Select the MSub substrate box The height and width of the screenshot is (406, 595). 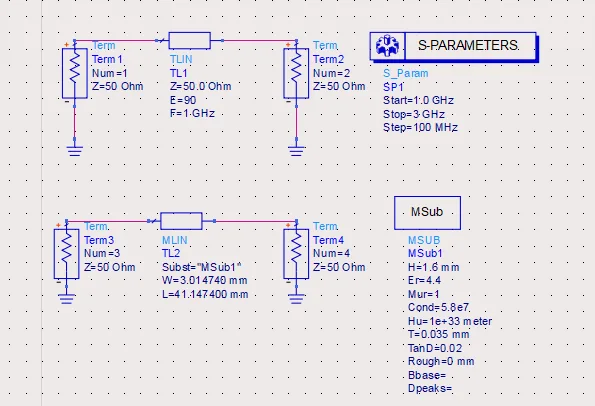coord(427,213)
